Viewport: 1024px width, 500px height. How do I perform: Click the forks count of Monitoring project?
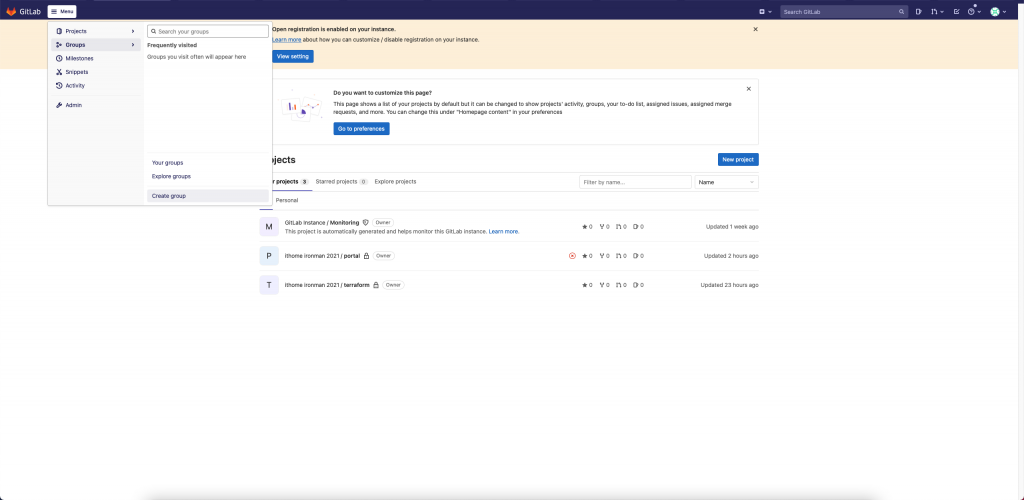tap(604, 227)
